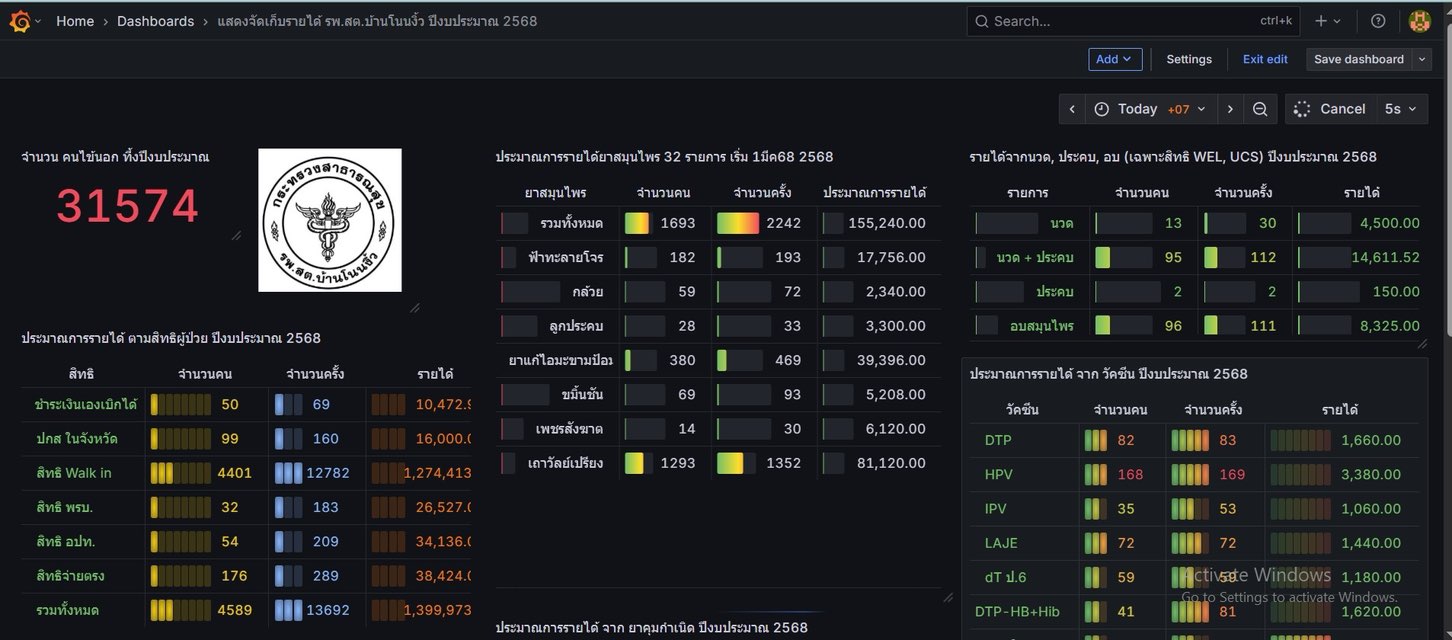Image resolution: width=1452 pixels, height=640 pixels.
Task: Open Dashboards breadcrumb link
Action: click(x=155, y=21)
